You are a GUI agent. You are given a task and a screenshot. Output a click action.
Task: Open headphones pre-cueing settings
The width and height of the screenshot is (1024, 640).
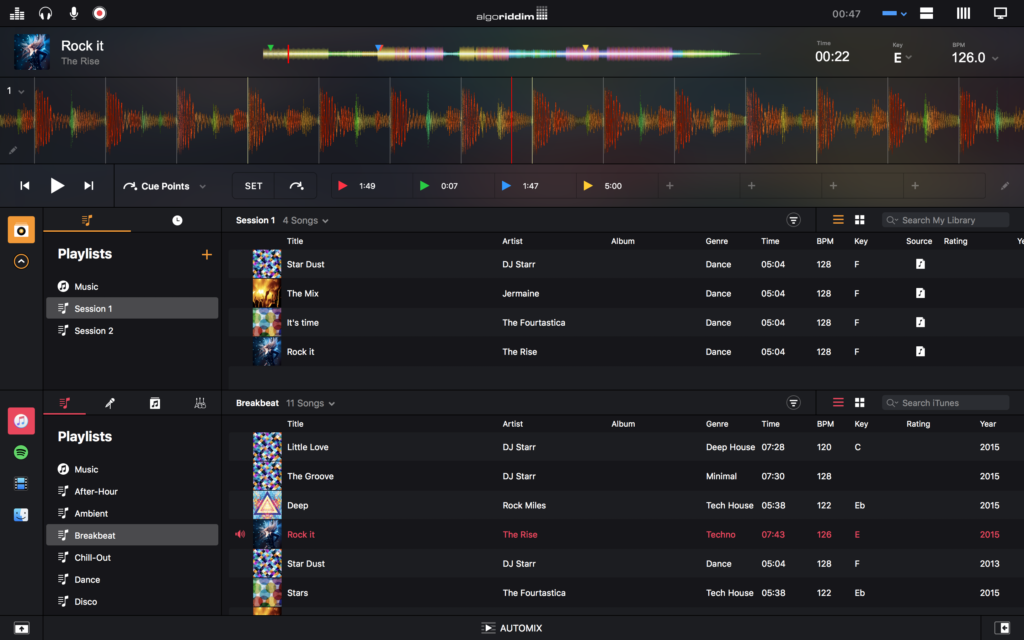45,13
